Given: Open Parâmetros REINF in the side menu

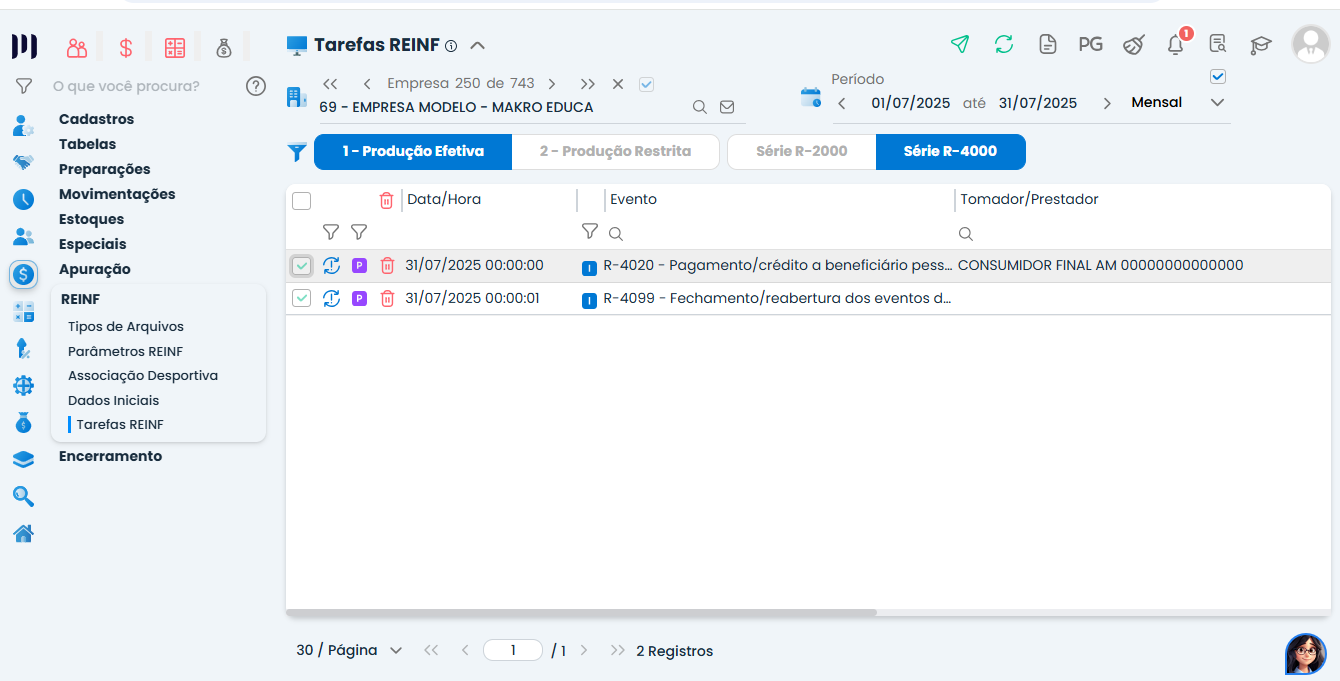Looking at the screenshot, I should pos(125,351).
